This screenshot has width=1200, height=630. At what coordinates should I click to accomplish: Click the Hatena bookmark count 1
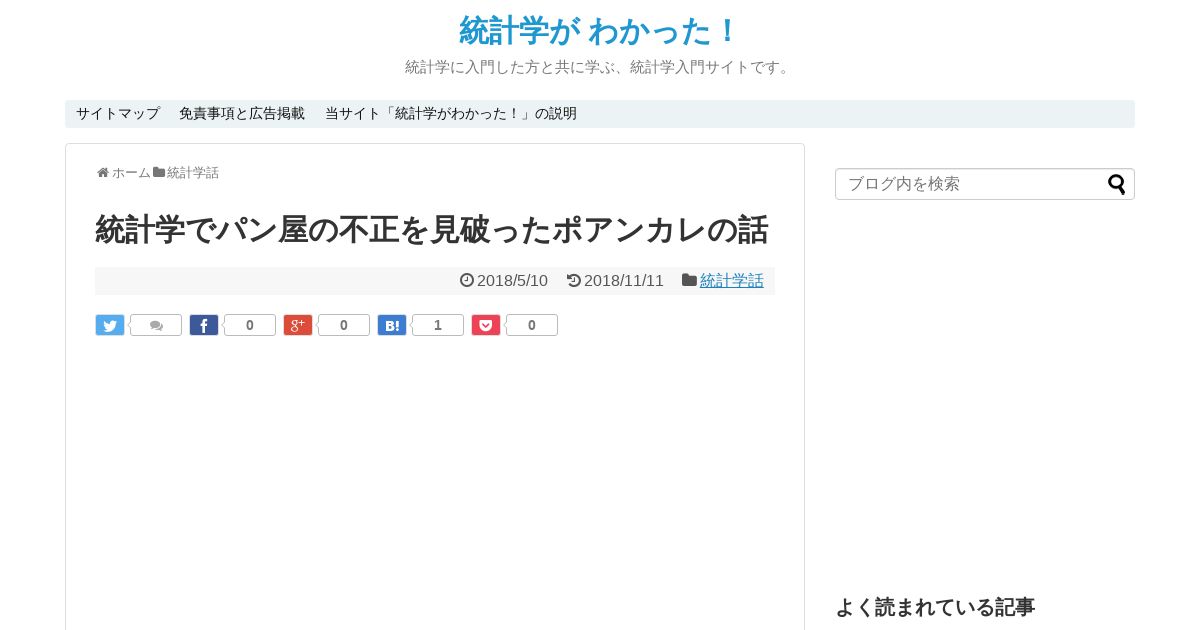point(438,325)
